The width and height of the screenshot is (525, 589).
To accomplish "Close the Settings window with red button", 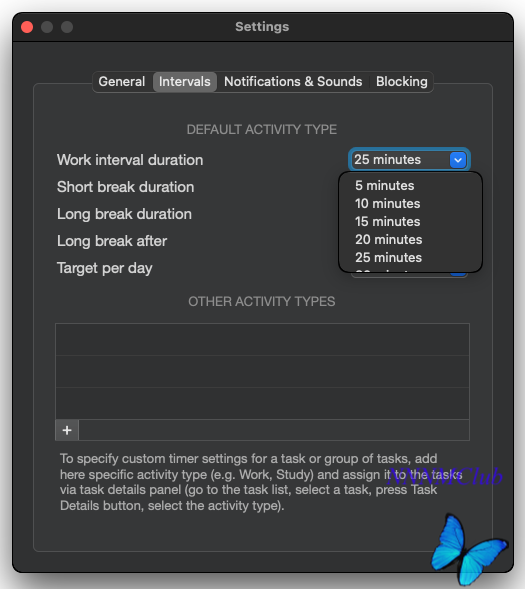I will [x=27, y=27].
